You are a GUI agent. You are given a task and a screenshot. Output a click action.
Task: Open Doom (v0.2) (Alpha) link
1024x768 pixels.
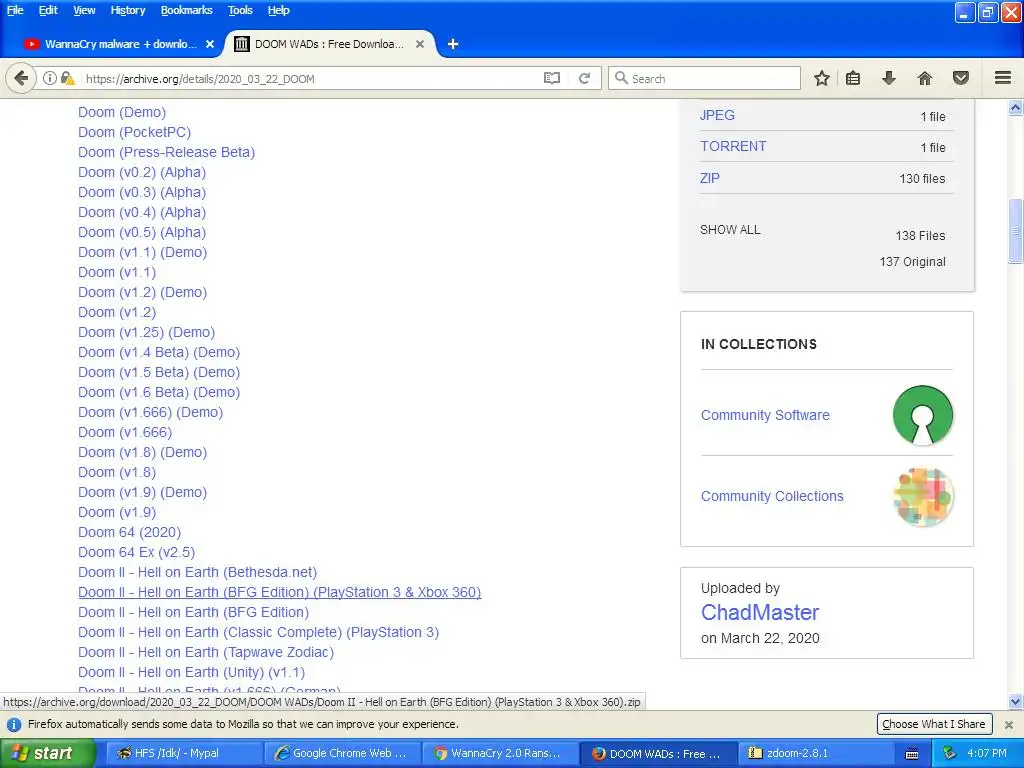(142, 172)
